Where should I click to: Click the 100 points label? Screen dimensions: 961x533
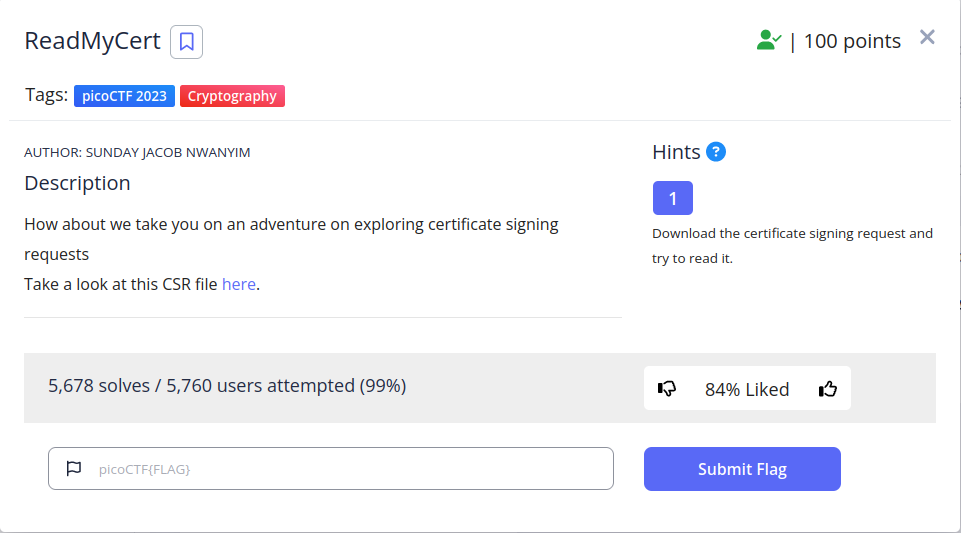coord(852,41)
